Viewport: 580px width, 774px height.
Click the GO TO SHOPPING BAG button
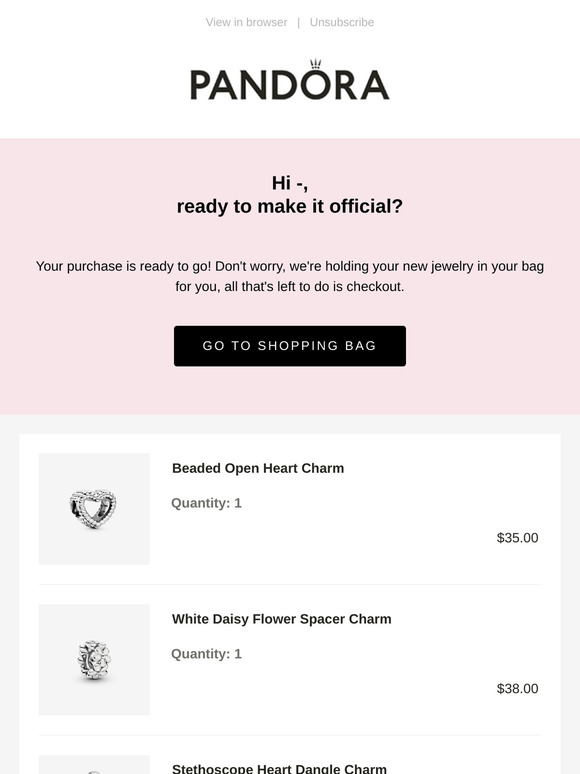tap(290, 346)
